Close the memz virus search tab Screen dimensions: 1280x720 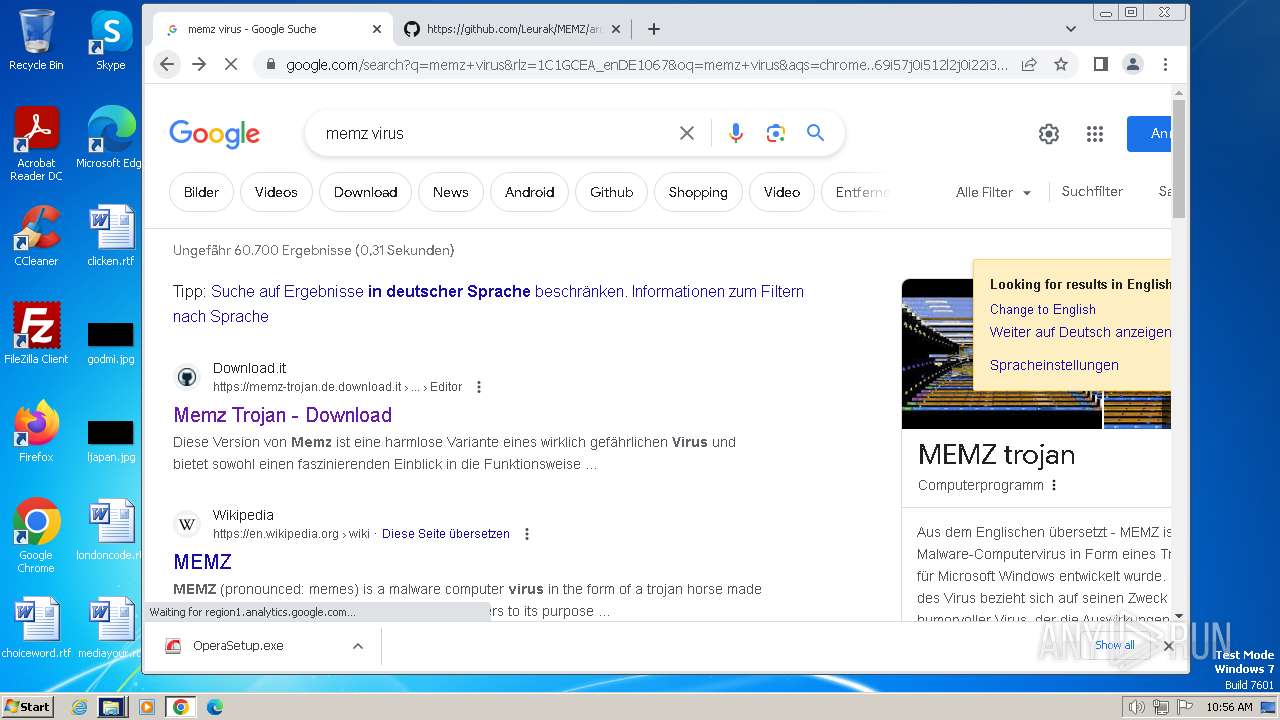376,29
